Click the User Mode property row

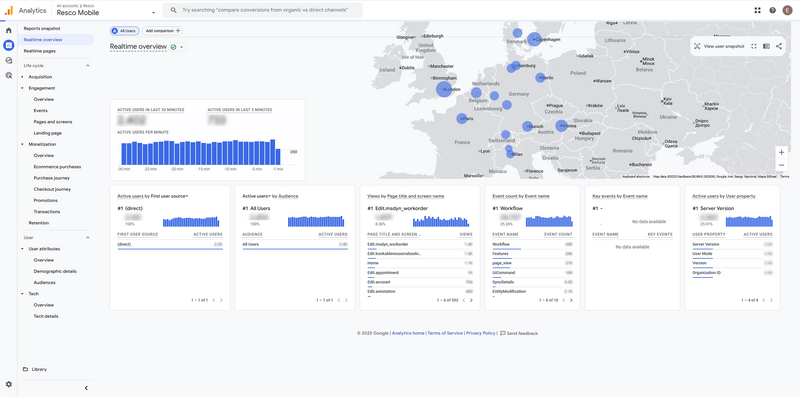coord(732,254)
